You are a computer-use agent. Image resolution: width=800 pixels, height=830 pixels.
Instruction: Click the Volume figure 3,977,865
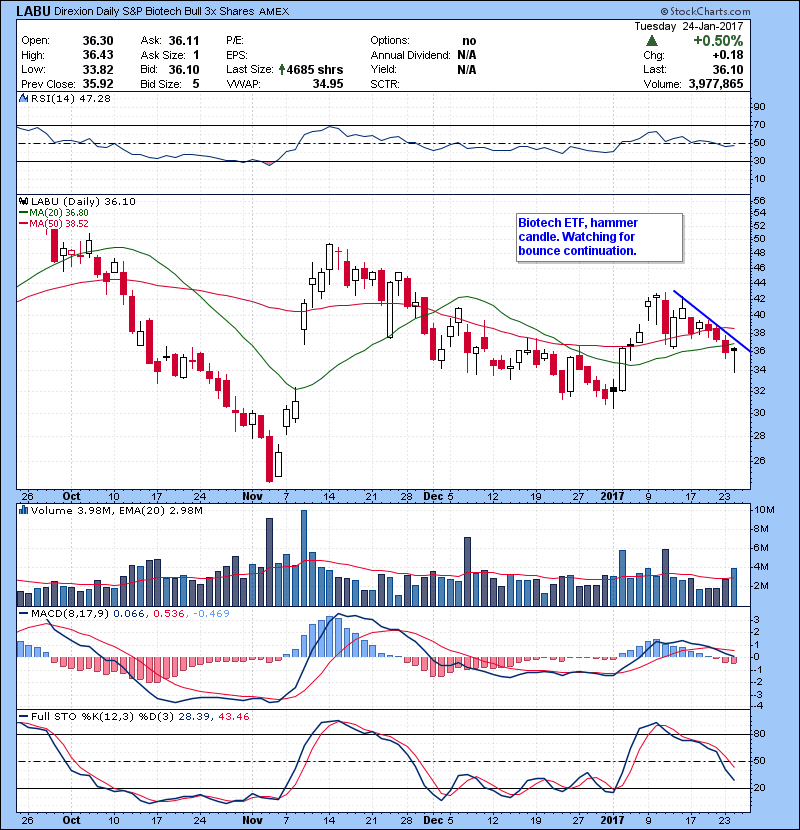pos(716,84)
